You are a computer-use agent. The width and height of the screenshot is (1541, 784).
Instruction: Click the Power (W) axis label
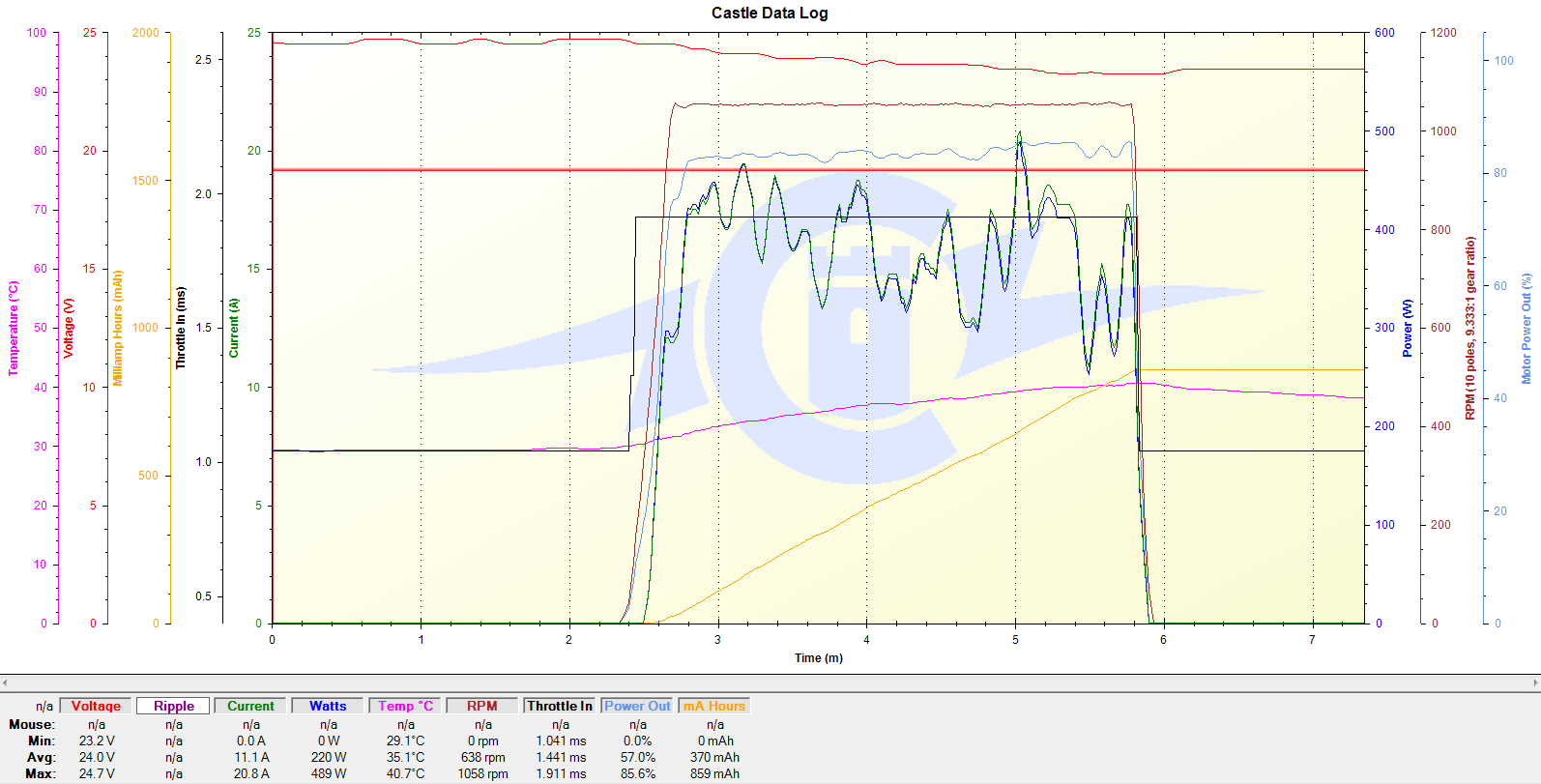[1408, 328]
